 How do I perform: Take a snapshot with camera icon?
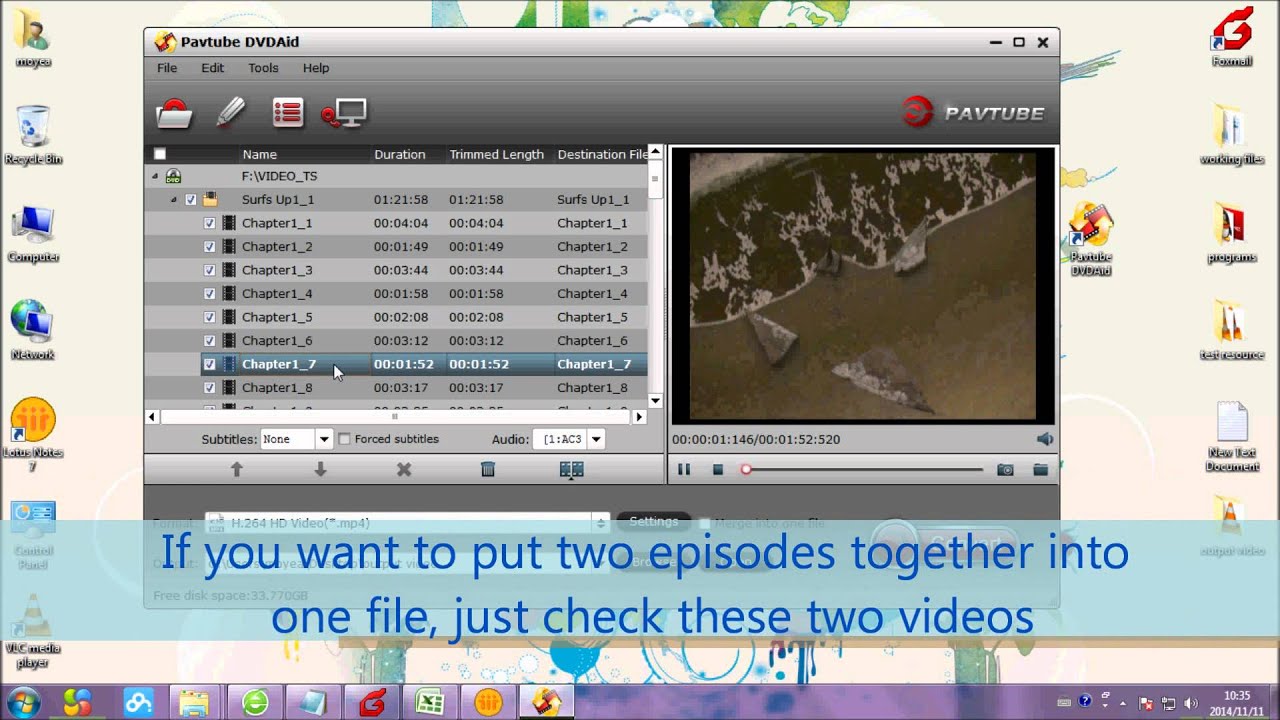(x=1006, y=469)
